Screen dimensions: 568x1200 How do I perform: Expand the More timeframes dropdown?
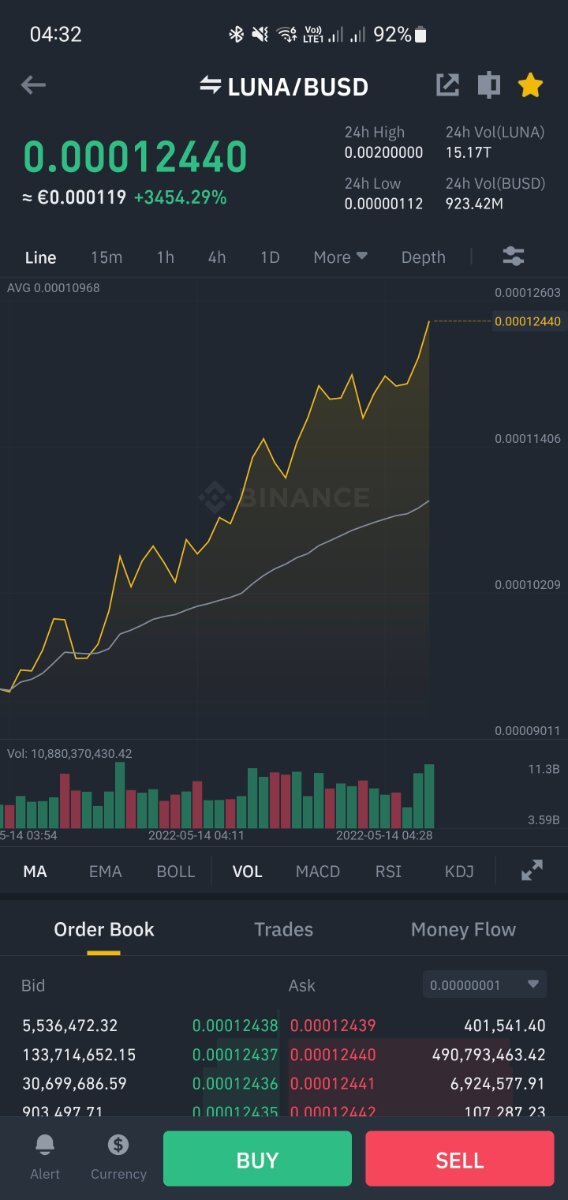coord(340,257)
